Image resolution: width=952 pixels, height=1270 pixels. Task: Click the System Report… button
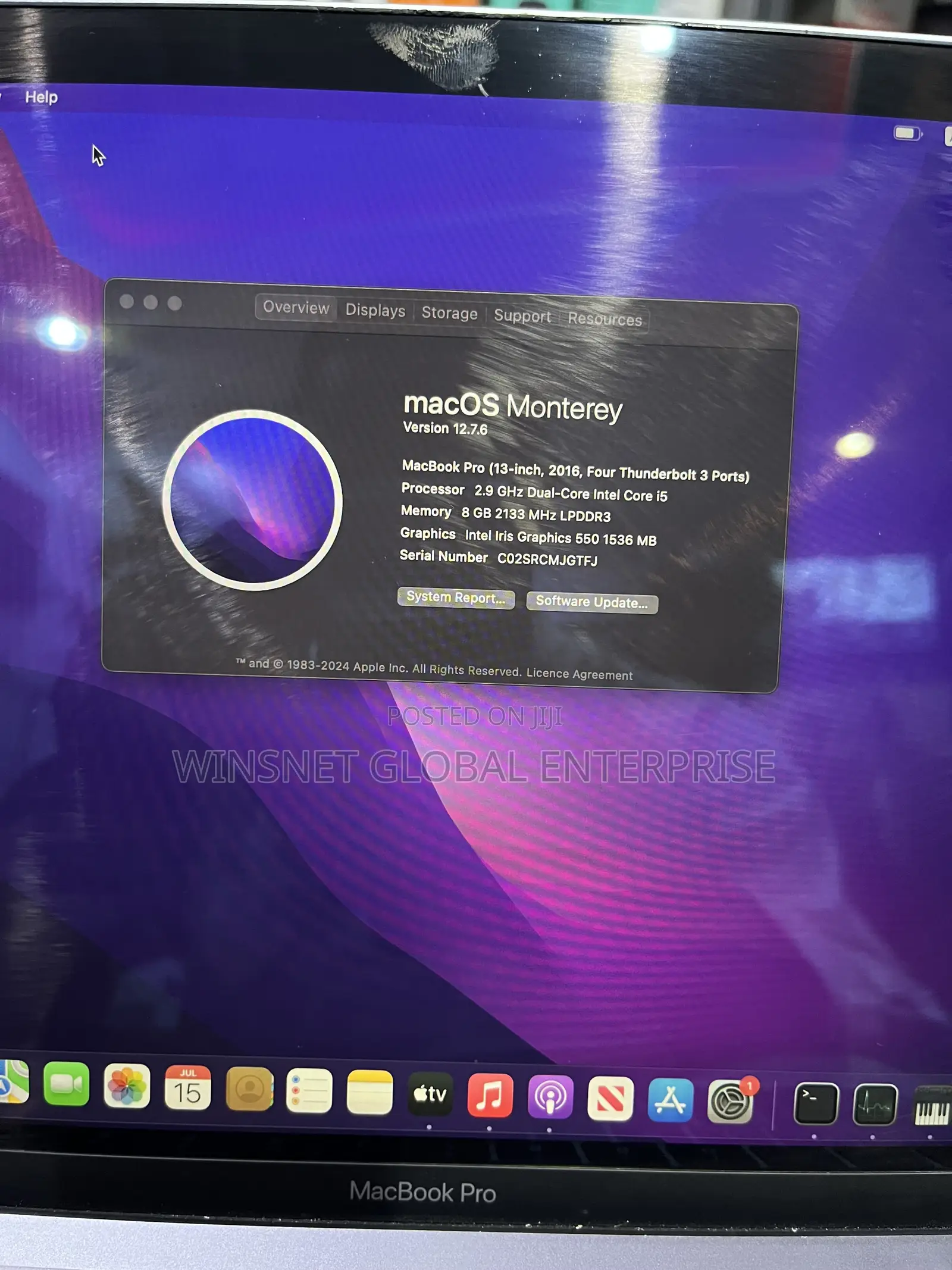point(456,598)
